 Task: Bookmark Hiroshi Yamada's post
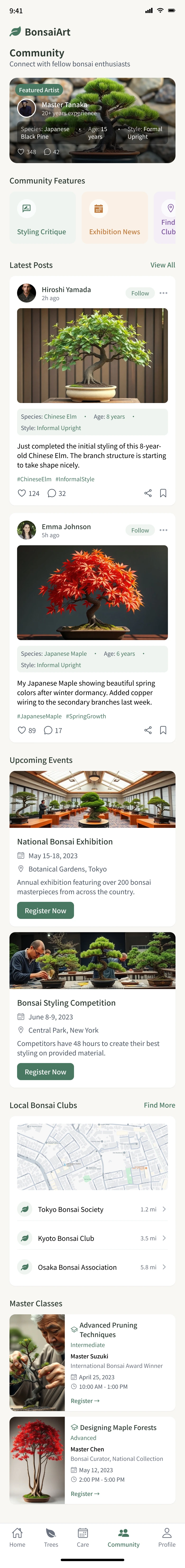163,493
